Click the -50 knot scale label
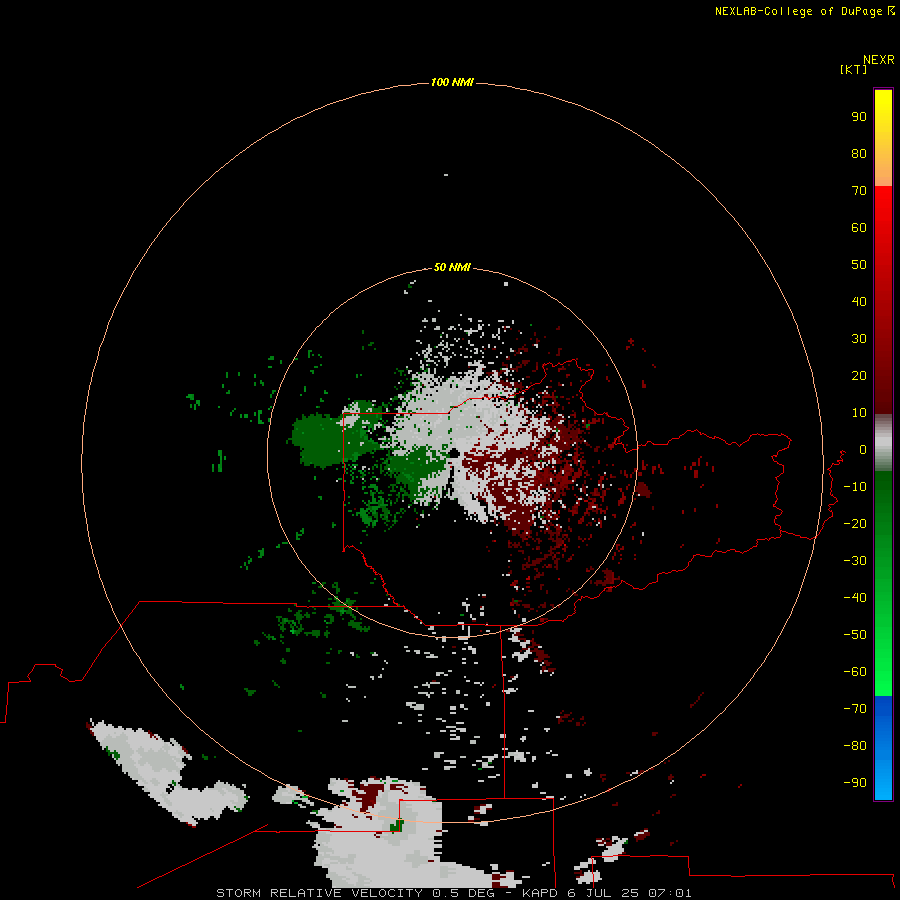The image size is (900, 900). coord(855,634)
